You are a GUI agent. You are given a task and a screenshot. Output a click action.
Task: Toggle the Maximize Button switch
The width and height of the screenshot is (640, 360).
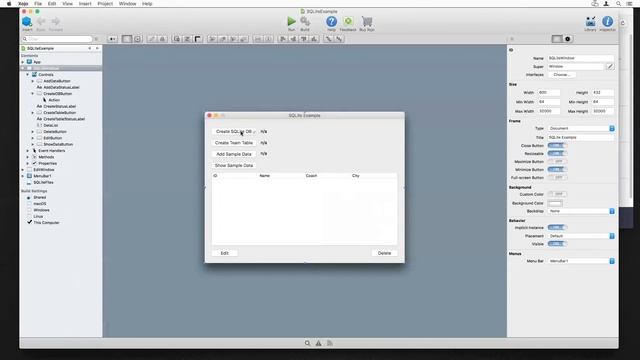pyautogui.click(x=557, y=161)
